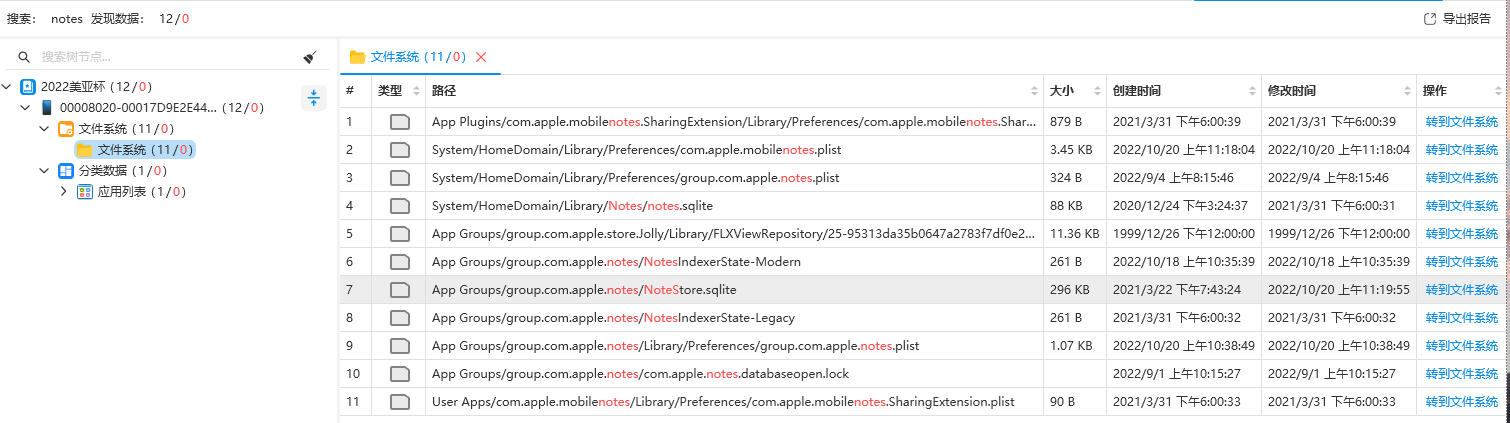Screen dimensions: 1510x423
Task: Click the 分类数据 category icon
Action: pos(66,171)
